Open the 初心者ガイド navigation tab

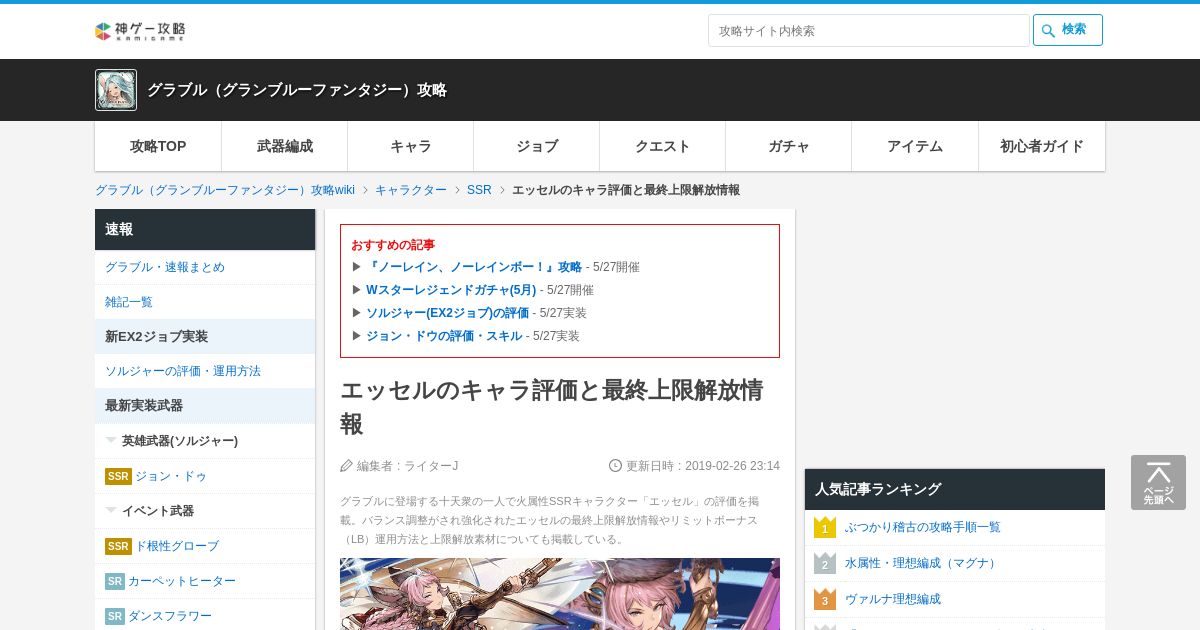coord(1042,146)
